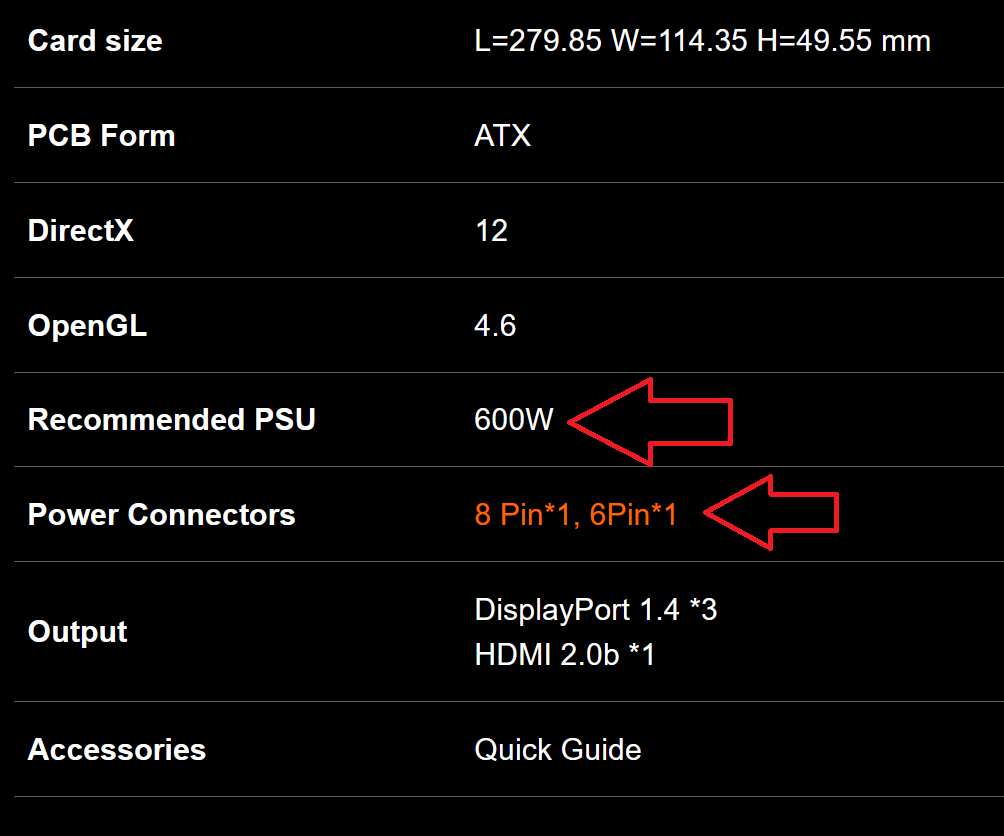Screen dimensions: 1004x836
Task: Click the DirectX label
Action: point(81,230)
